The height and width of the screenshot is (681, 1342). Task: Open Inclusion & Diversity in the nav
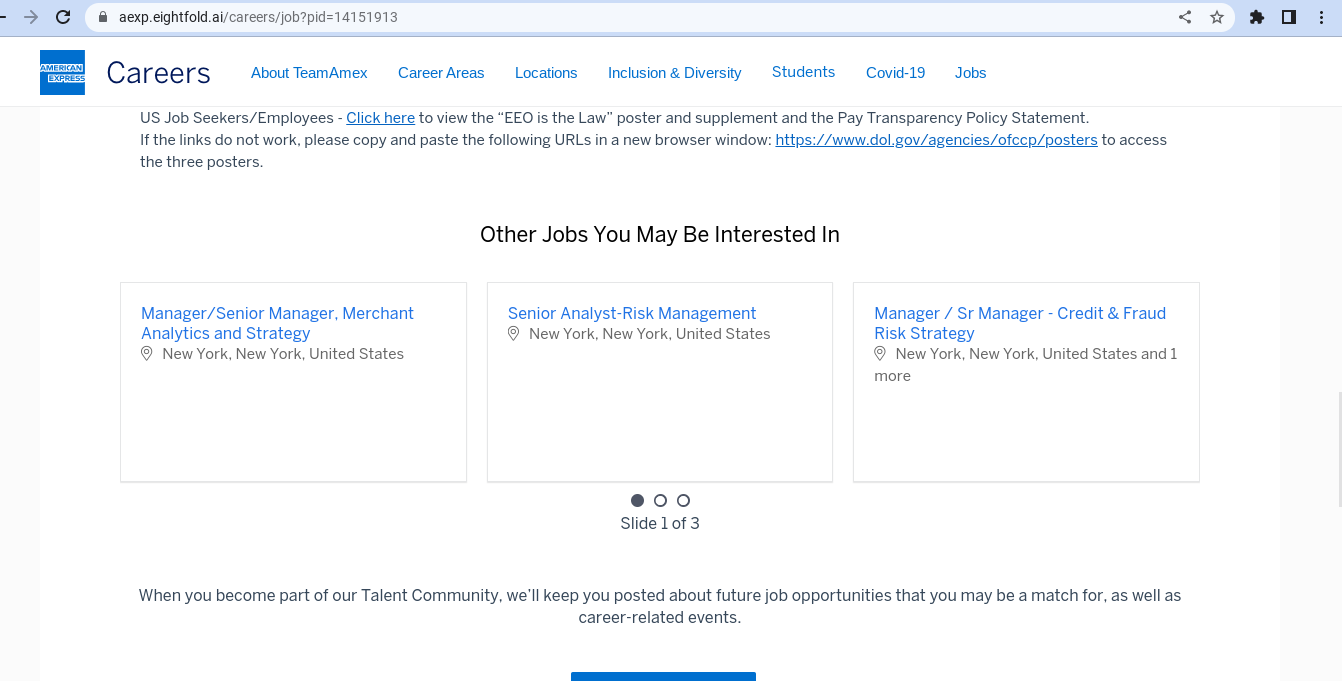point(675,73)
